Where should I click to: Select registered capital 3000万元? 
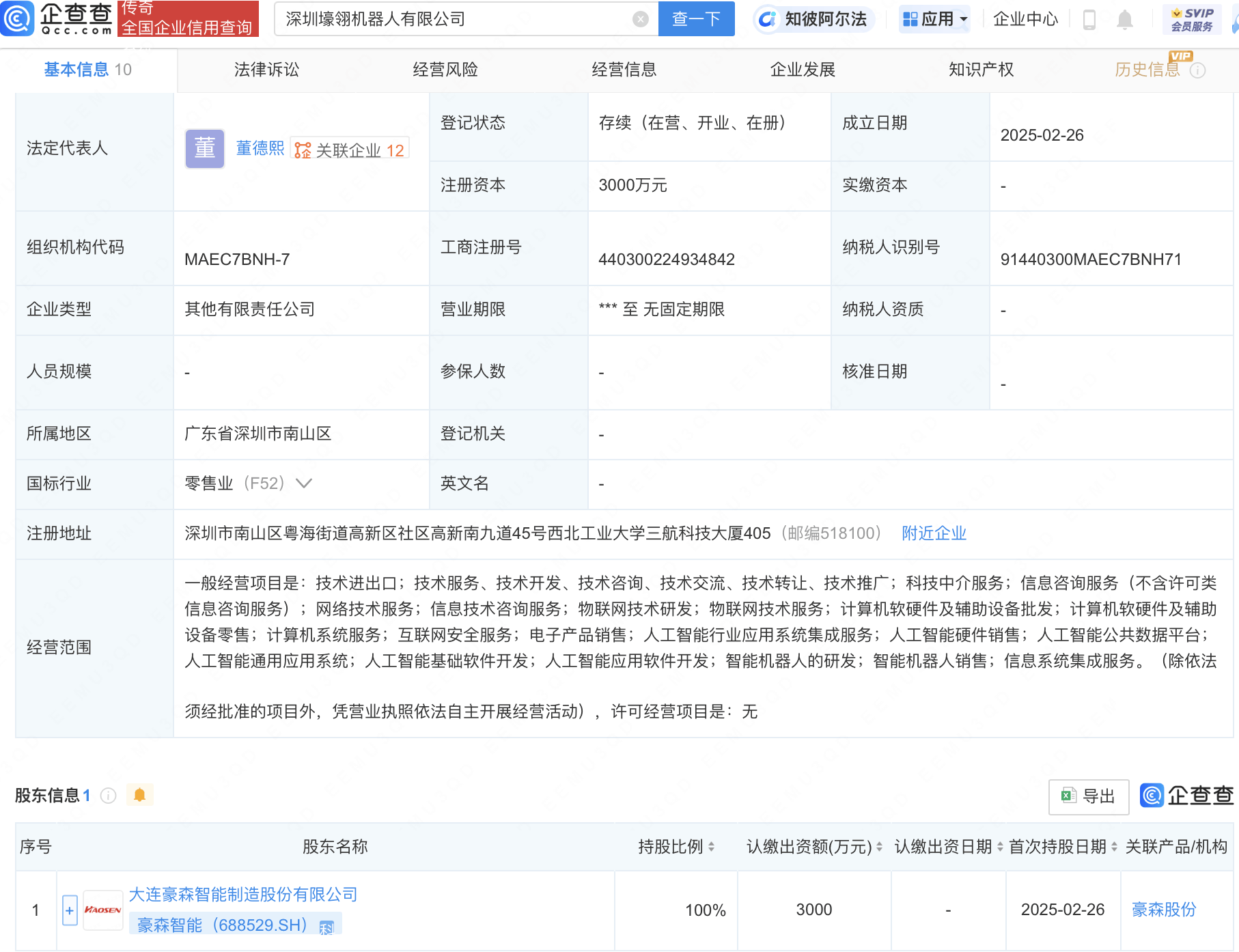[632, 185]
